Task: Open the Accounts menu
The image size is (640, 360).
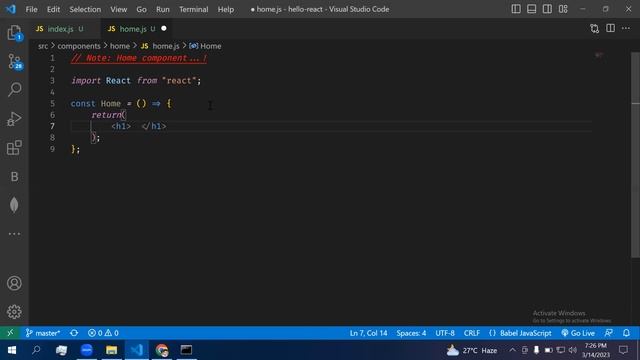Action: point(14,283)
